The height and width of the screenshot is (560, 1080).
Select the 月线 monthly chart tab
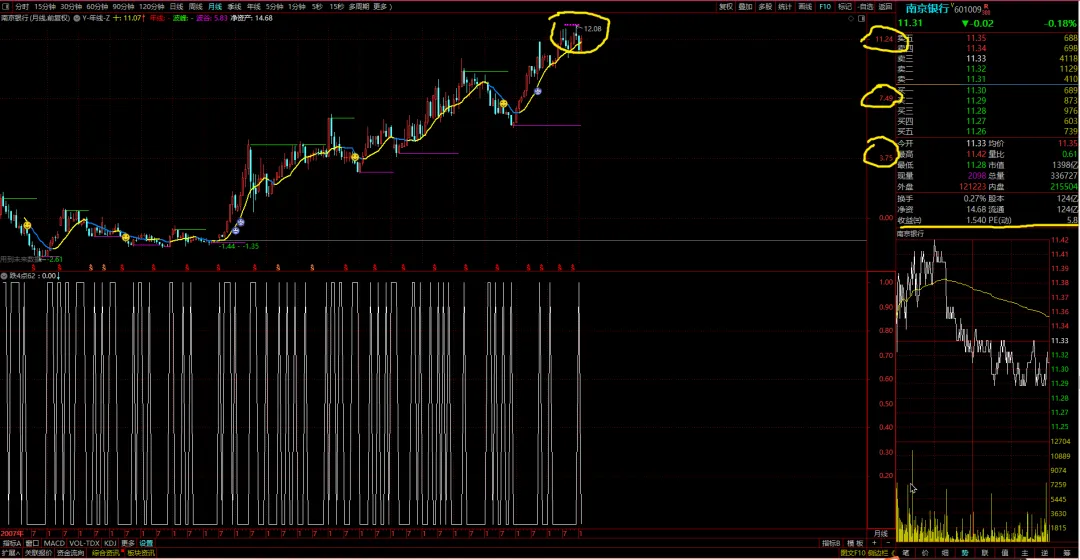tap(215, 6)
